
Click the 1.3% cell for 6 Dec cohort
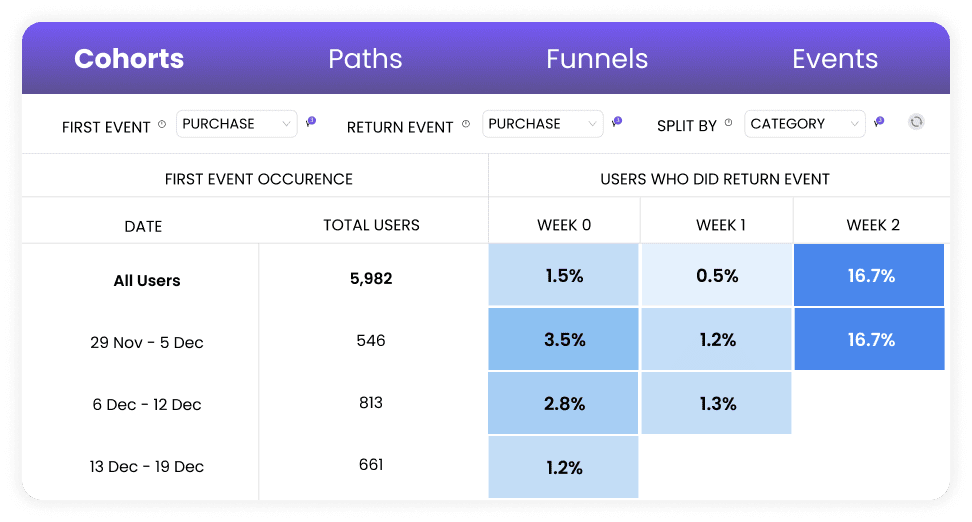pyautogui.click(x=717, y=403)
